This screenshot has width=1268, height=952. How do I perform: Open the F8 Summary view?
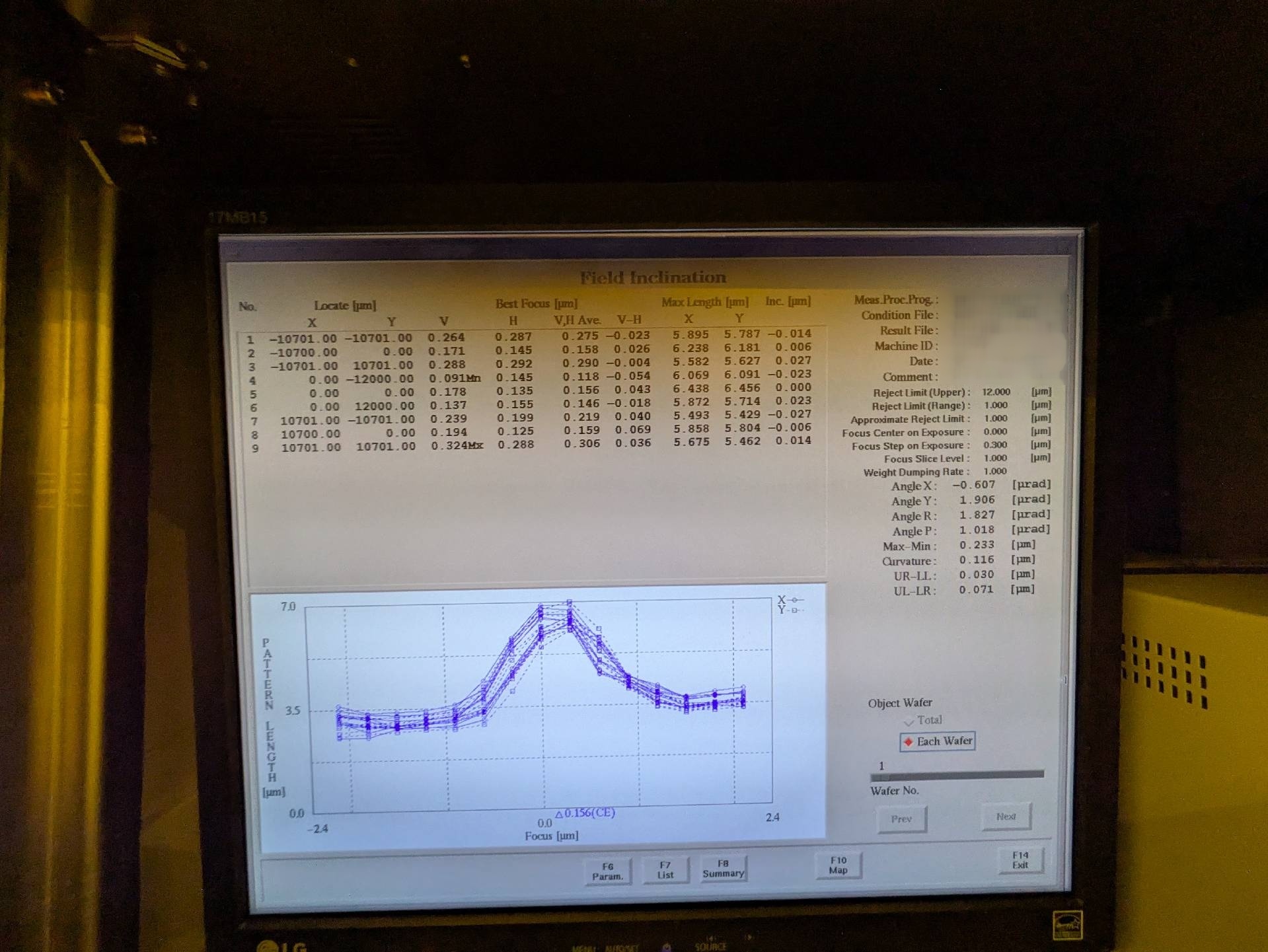(x=724, y=868)
